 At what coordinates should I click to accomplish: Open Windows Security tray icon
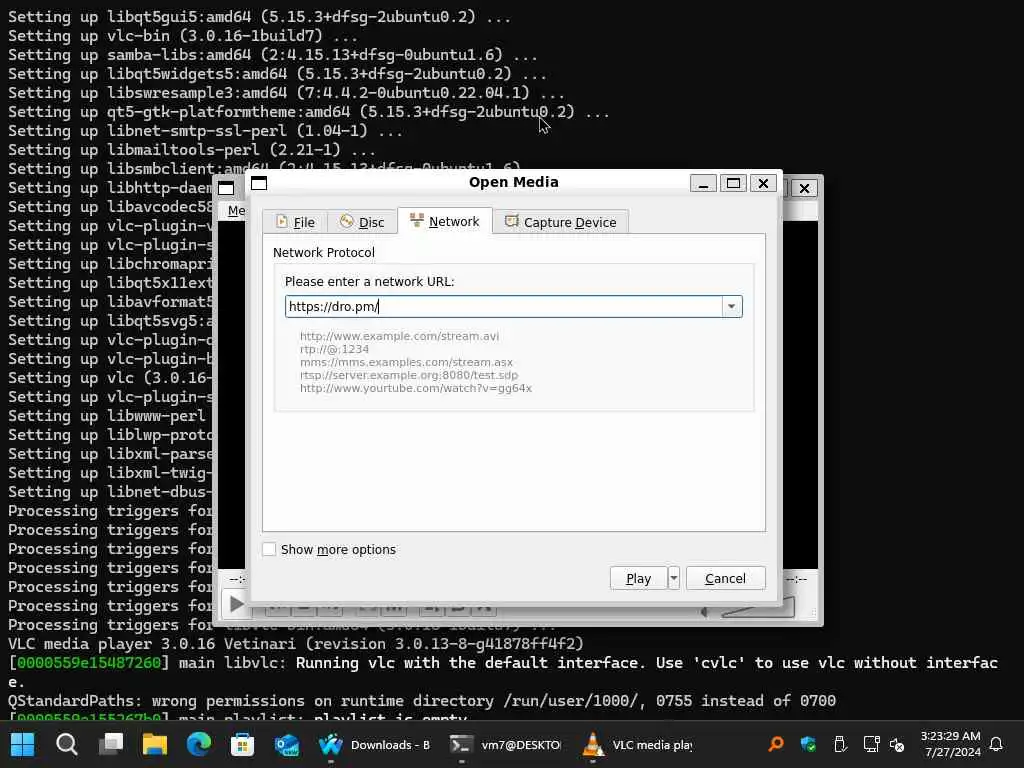[x=808, y=744]
